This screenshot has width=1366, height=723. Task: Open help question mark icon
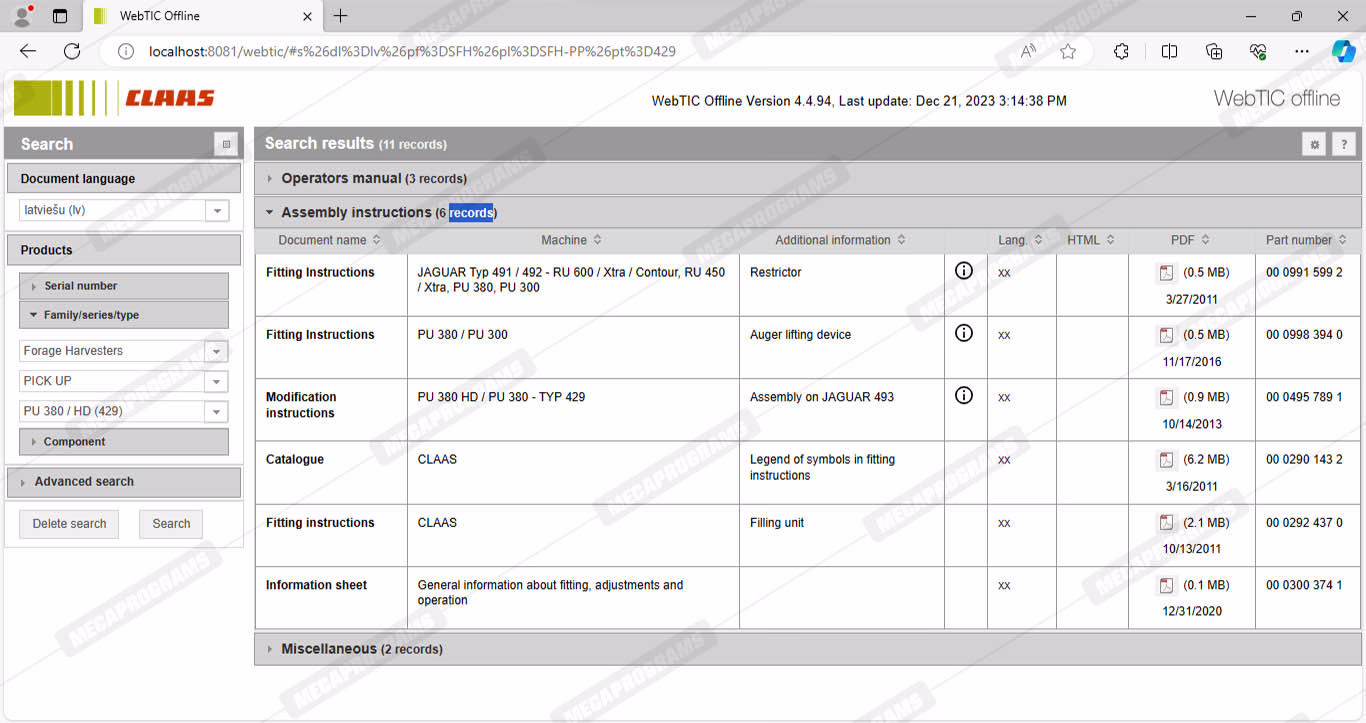(1344, 145)
